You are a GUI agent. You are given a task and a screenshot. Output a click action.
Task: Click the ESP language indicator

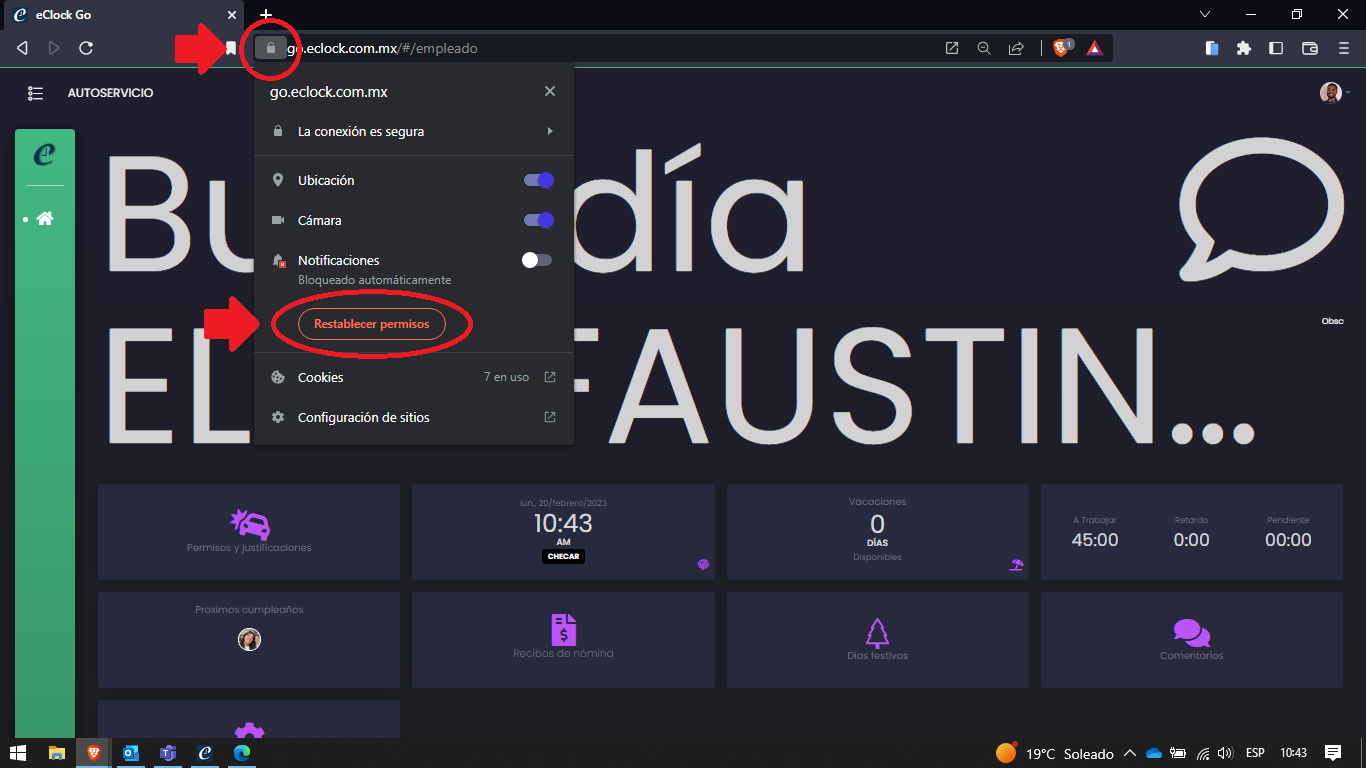(x=1254, y=753)
